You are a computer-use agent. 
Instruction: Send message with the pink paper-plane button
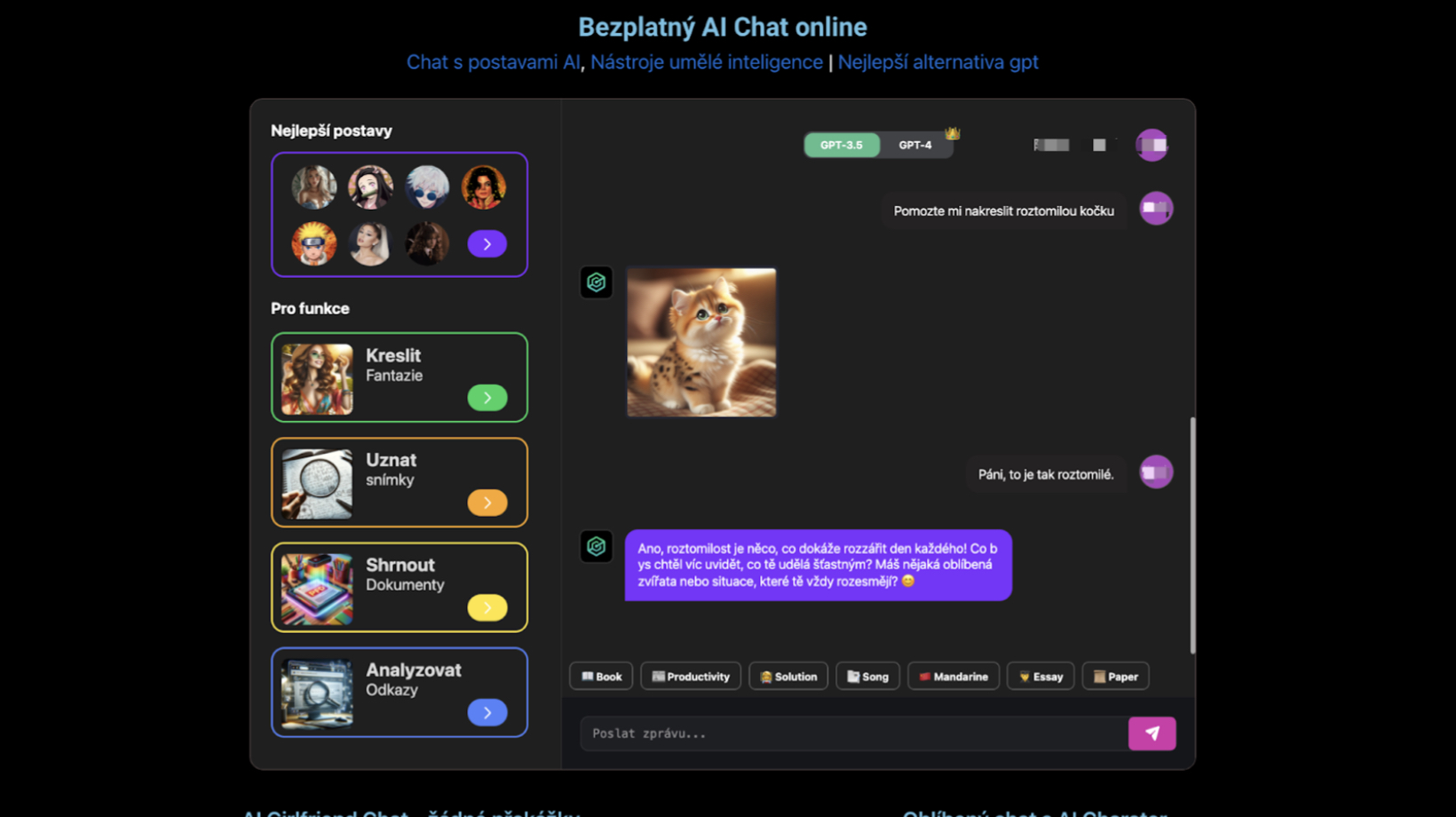(1151, 734)
